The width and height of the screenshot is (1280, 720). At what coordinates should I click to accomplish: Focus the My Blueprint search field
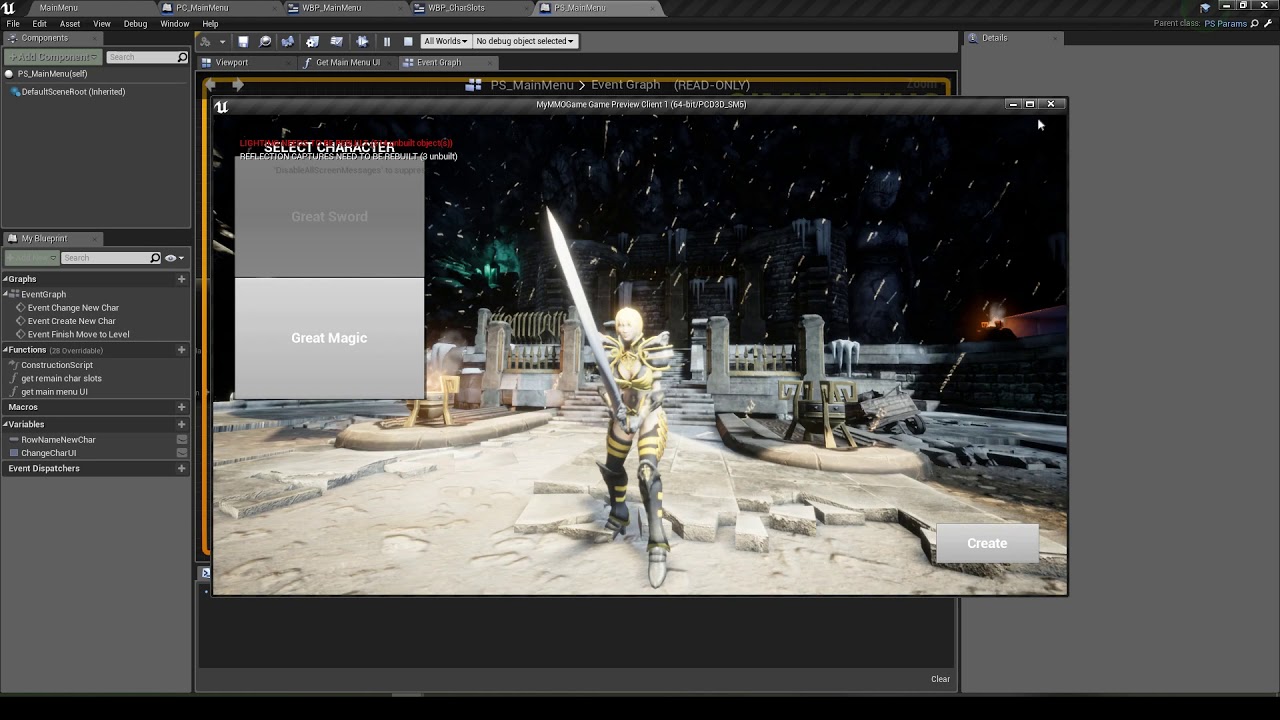(x=110, y=258)
